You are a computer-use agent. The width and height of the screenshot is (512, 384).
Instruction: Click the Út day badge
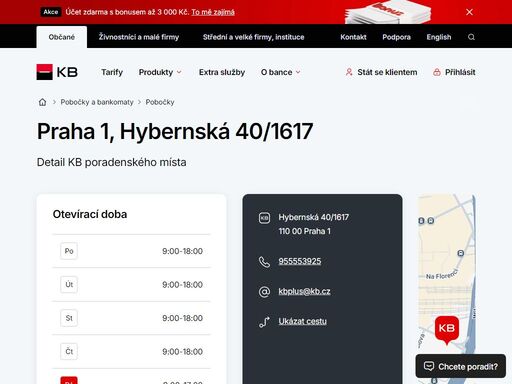click(69, 285)
